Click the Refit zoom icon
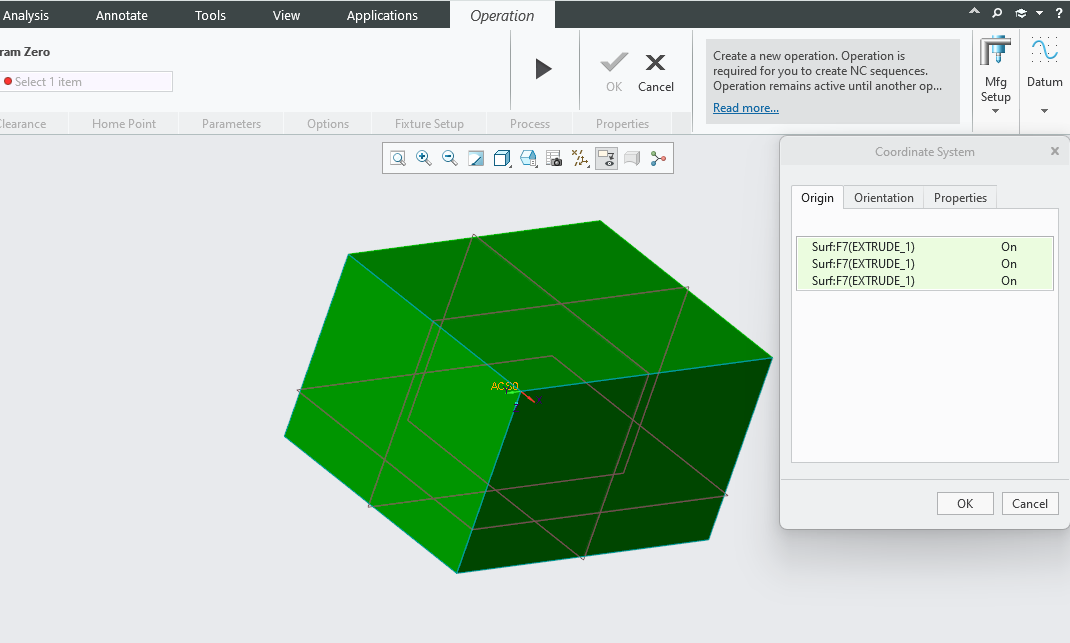The width and height of the screenshot is (1070, 643). pos(398,158)
